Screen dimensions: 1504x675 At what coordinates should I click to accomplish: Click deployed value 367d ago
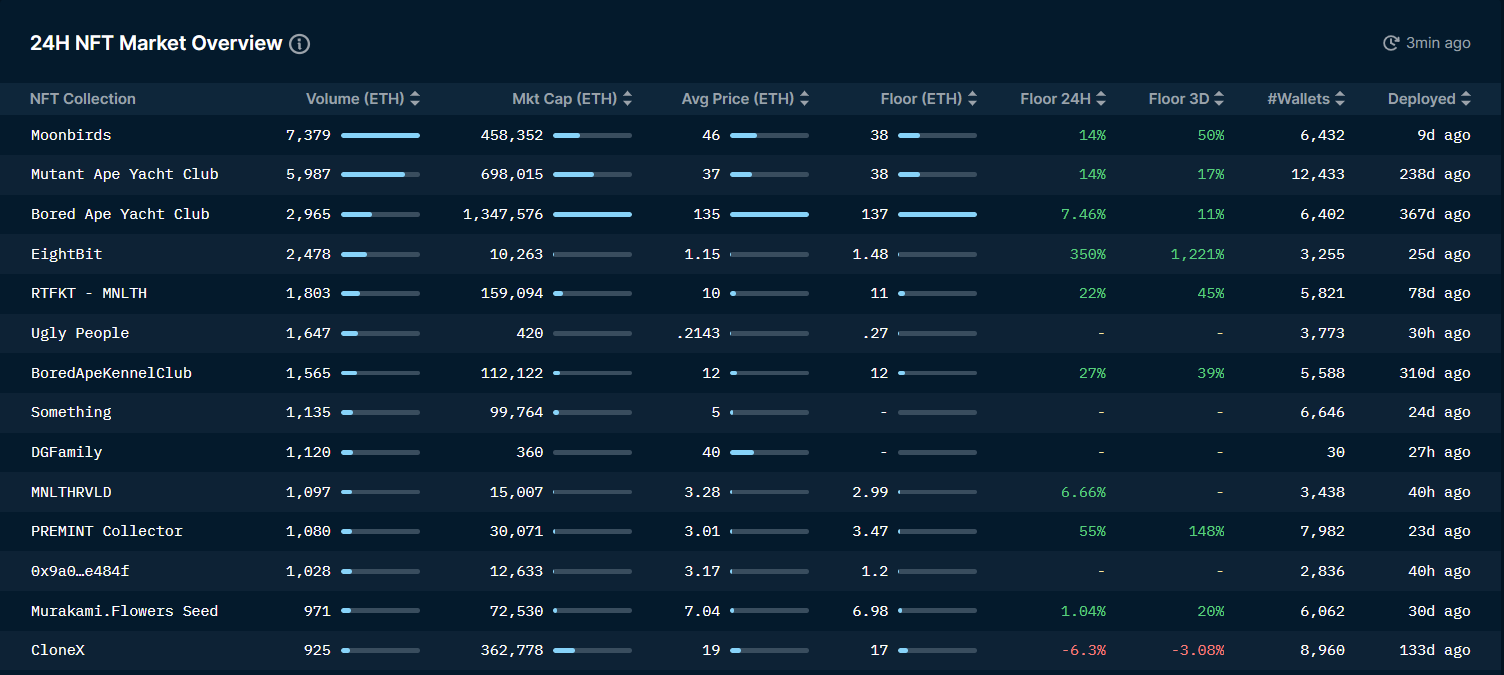1435,214
